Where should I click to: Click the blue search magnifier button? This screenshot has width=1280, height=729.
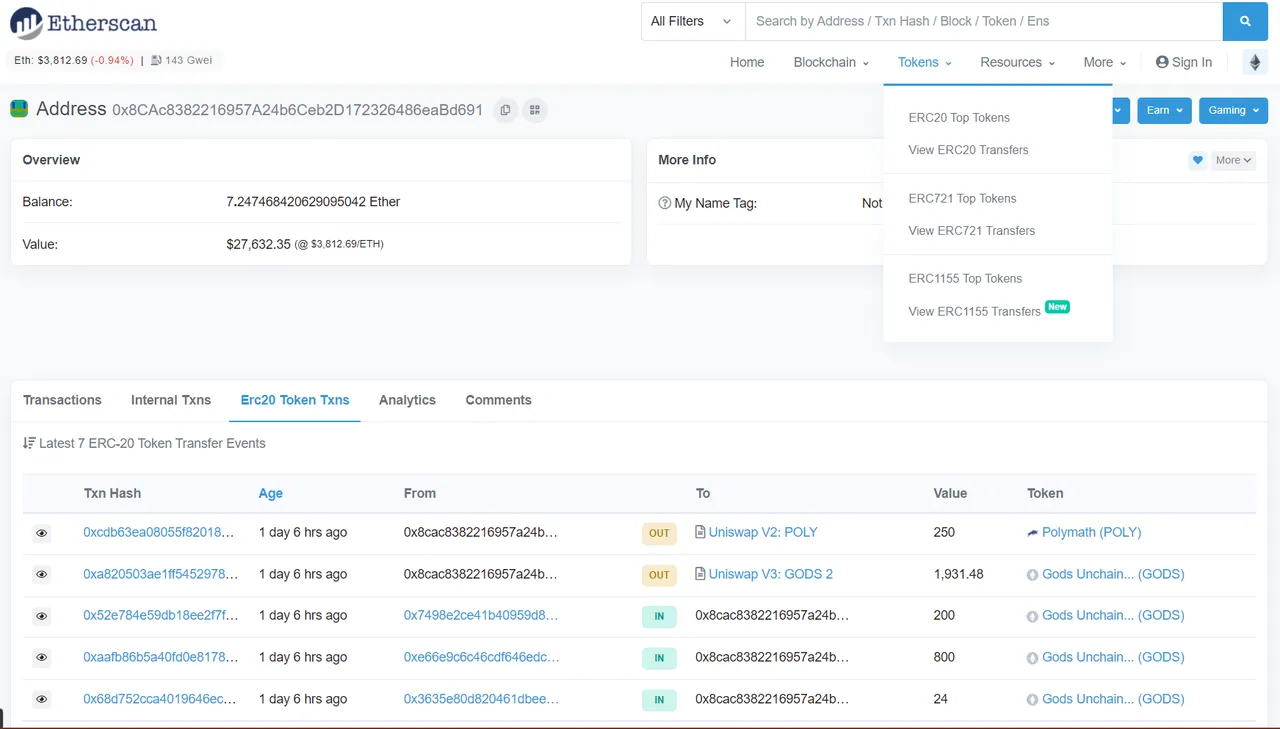[x=1245, y=21]
